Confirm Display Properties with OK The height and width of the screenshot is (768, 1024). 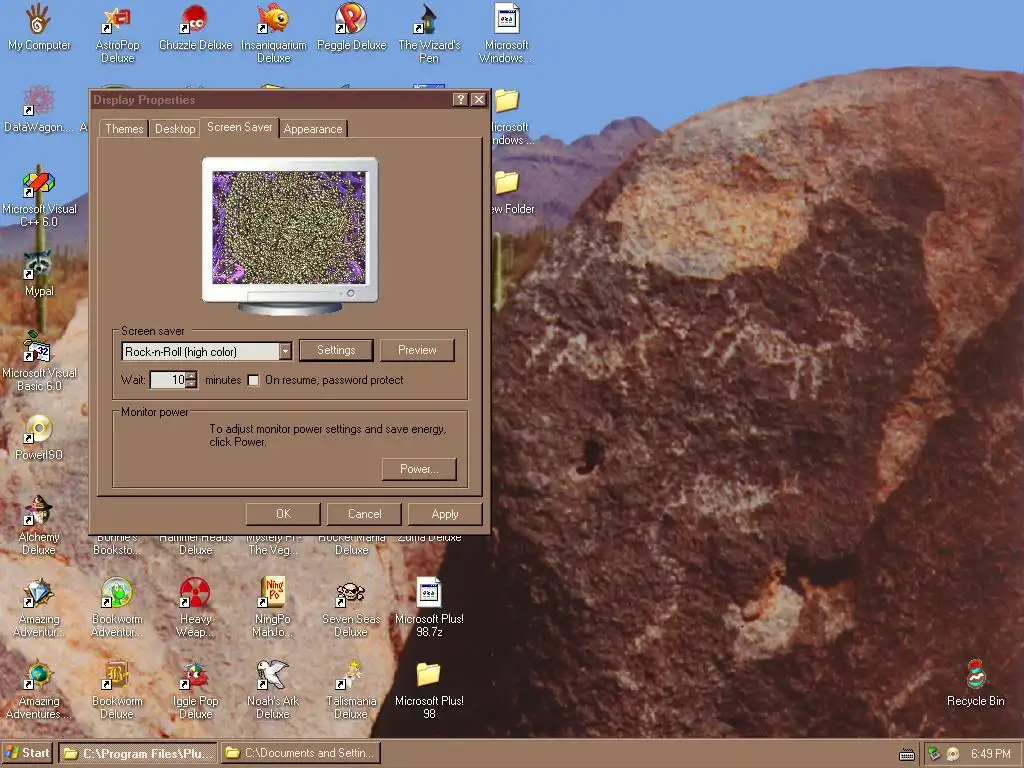tap(283, 514)
